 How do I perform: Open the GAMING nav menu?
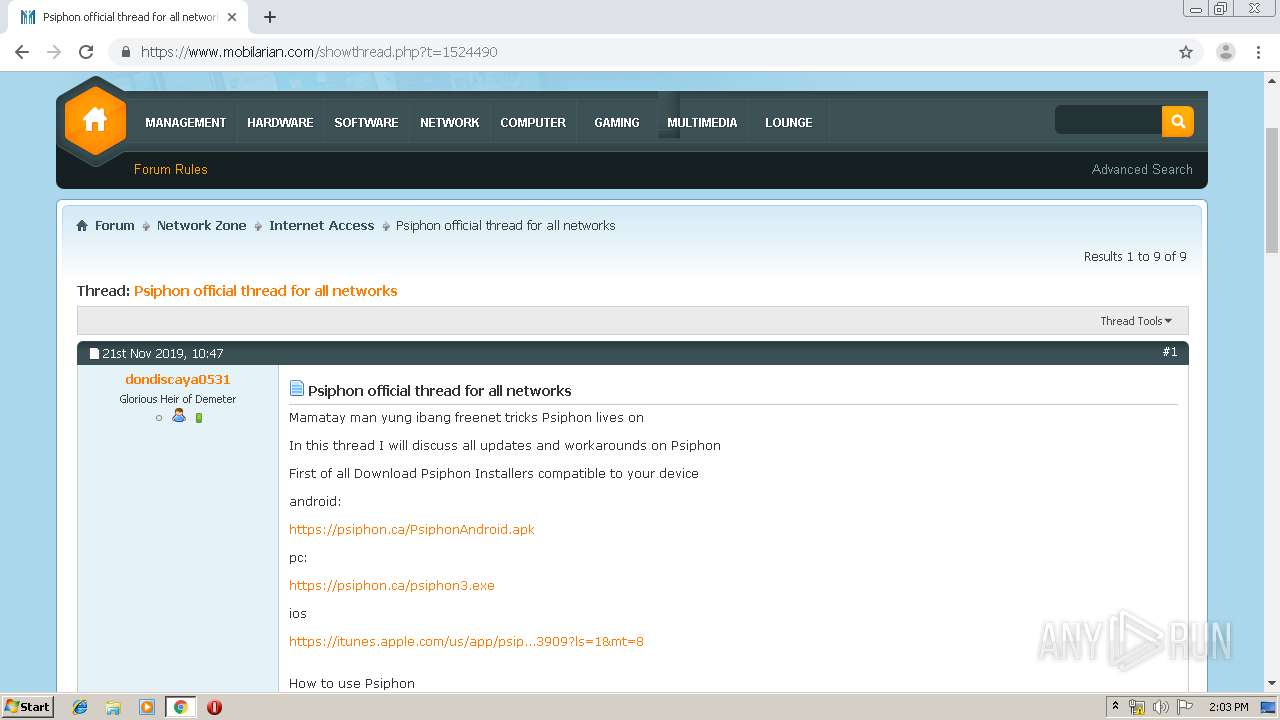(x=617, y=122)
